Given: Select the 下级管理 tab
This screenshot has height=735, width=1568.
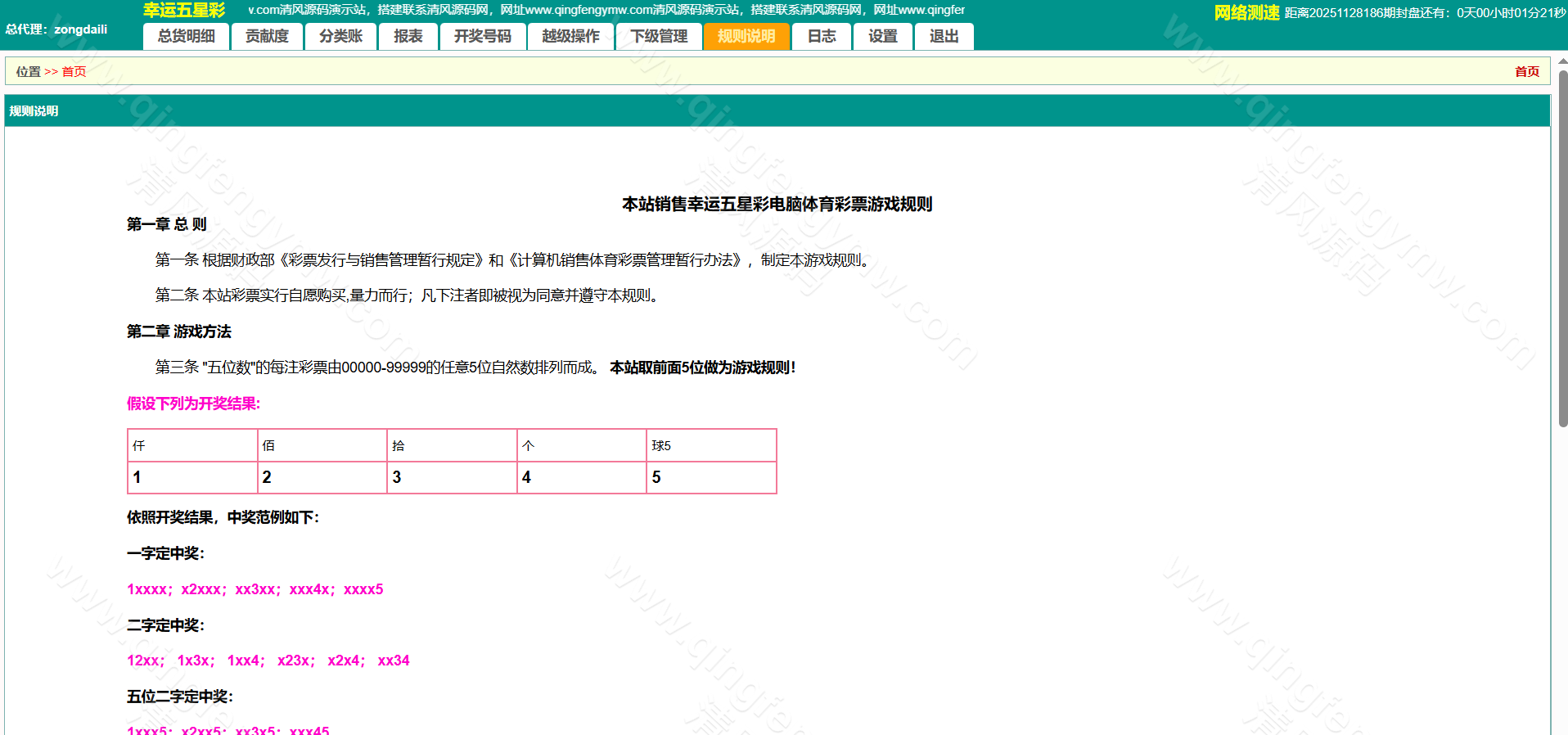Looking at the screenshot, I should click(x=659, y=37).
